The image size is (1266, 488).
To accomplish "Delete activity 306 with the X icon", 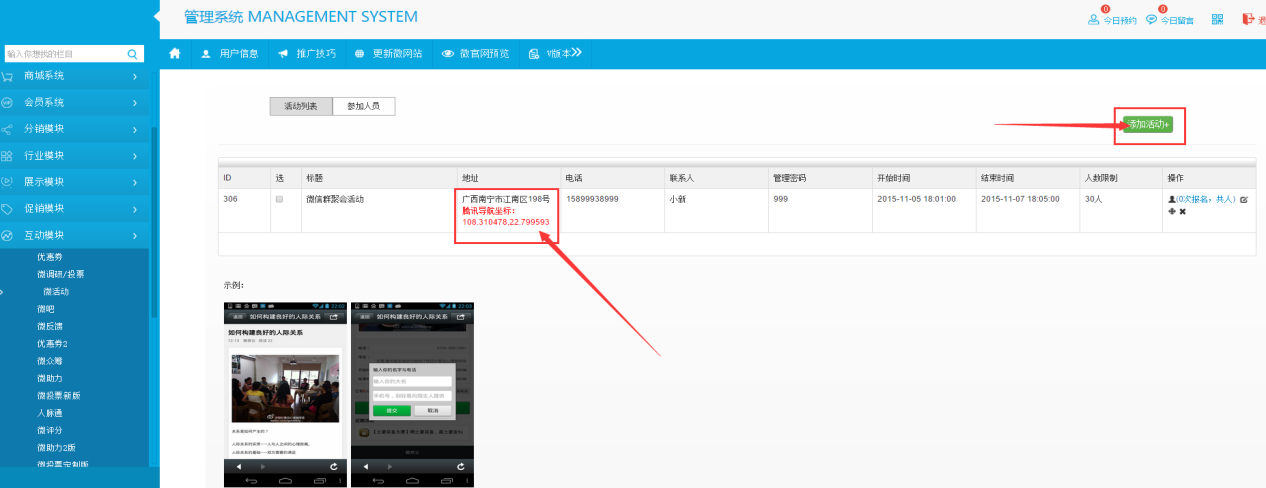I will point(1182,212).
